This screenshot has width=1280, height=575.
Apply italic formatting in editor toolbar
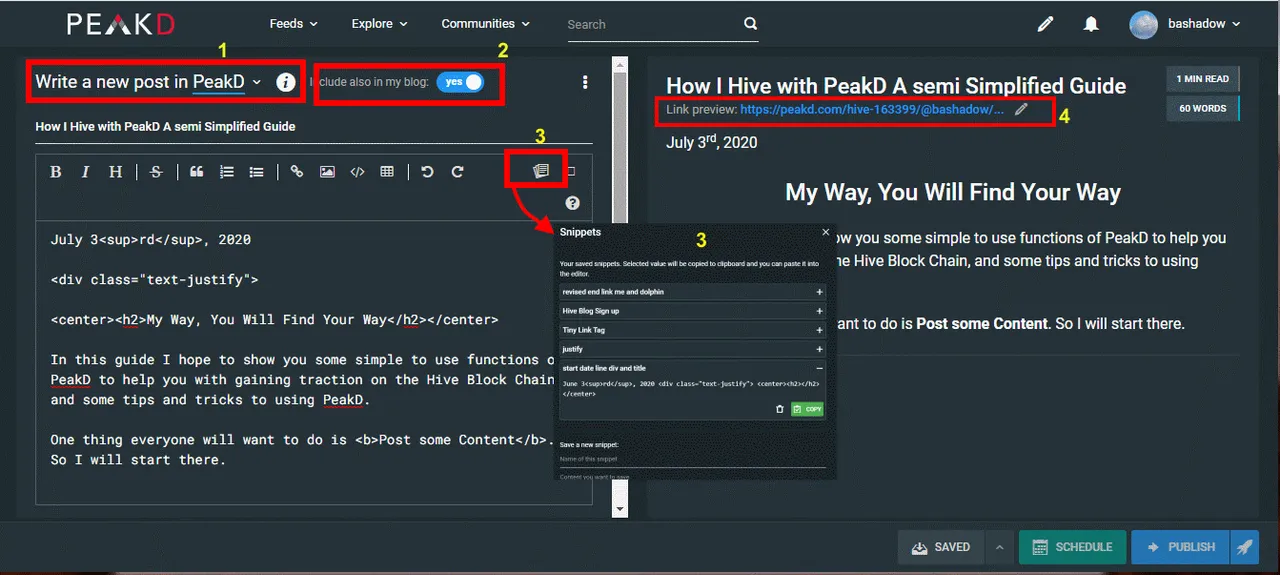86,172
